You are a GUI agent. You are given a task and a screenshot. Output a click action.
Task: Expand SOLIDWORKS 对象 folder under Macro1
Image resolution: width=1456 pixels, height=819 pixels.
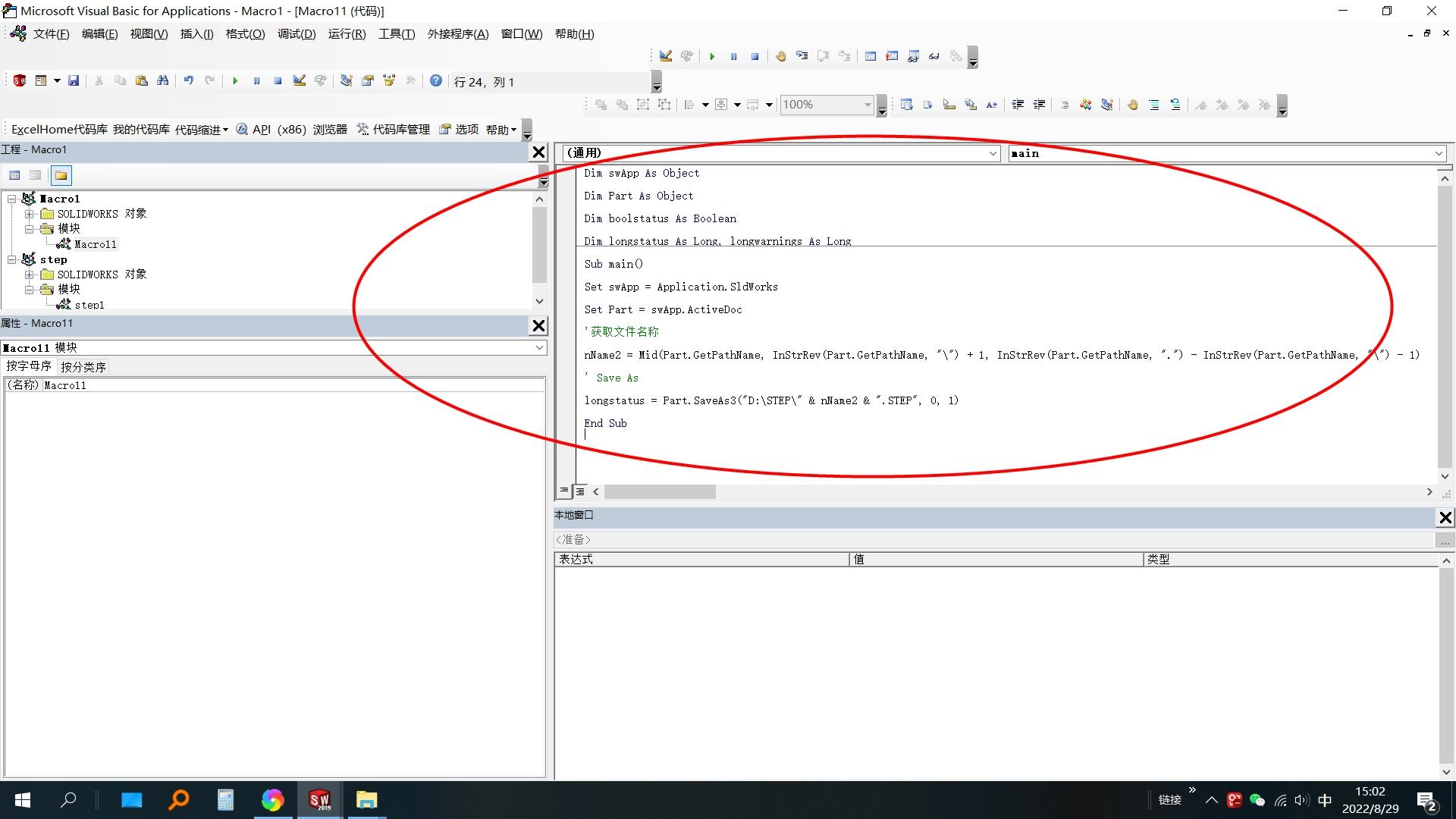click(x=30, y=214)
